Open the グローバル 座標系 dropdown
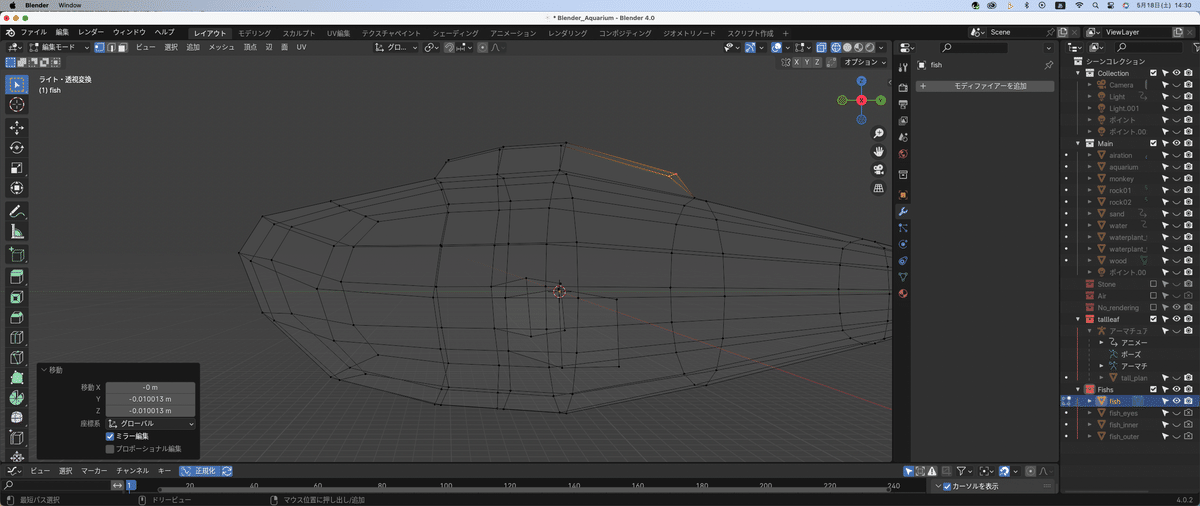The image size is (1200, 506). click(x=150, y=423)
